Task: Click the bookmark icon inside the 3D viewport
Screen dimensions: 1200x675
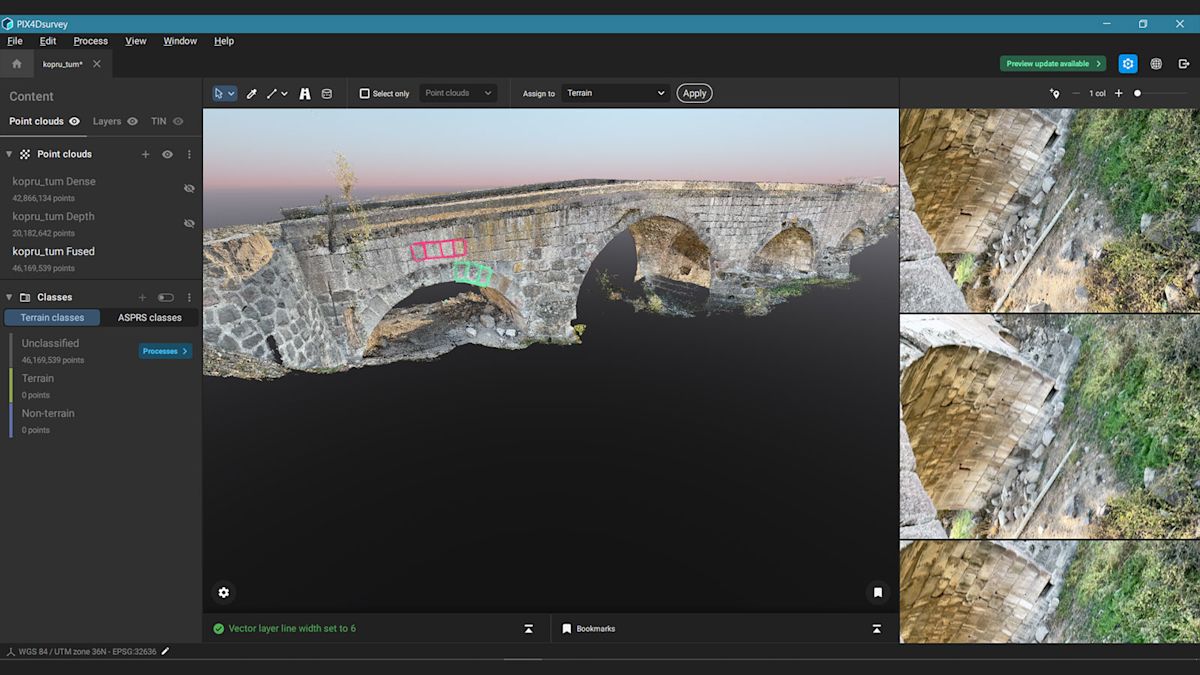Action: (877, 592)
